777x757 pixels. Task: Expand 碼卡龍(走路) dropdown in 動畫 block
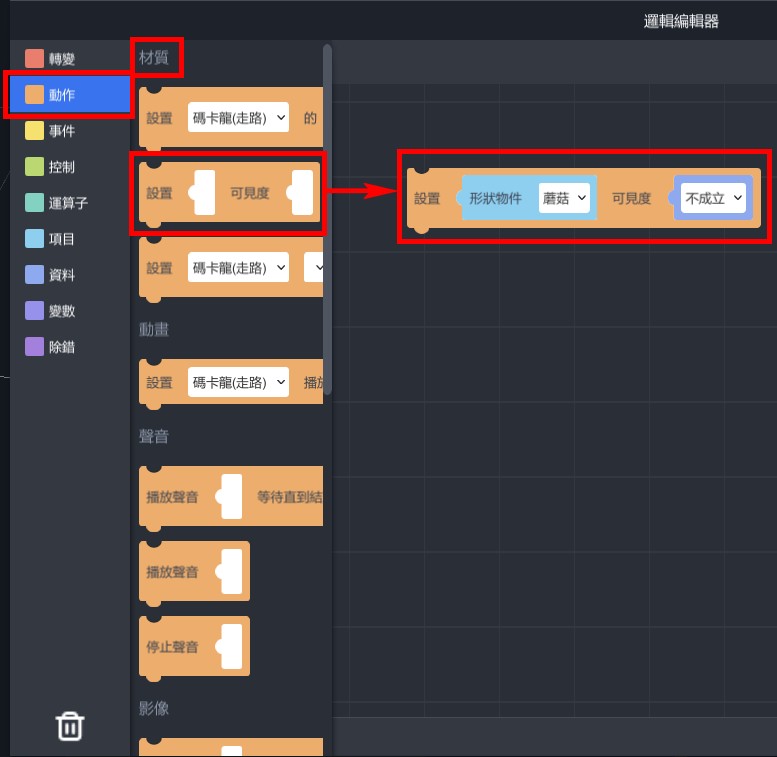tap(238, 382)
